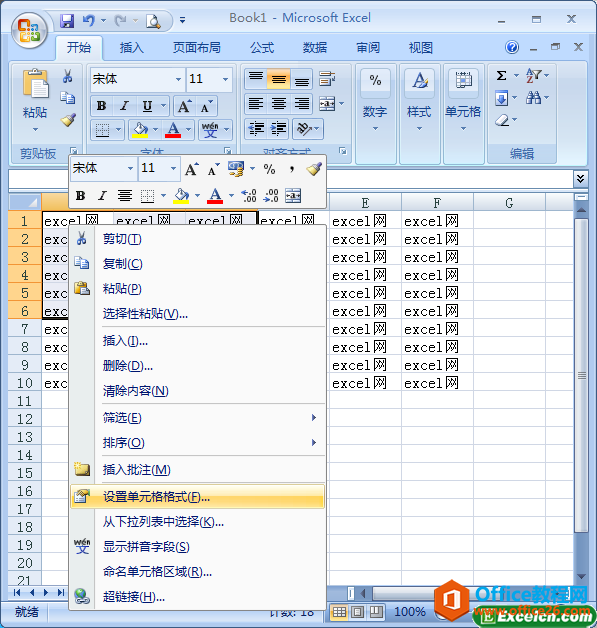Click the Print Preview icon in quick access toolbar
Viewport: 597px width, 628px height.
pos(153,20)
